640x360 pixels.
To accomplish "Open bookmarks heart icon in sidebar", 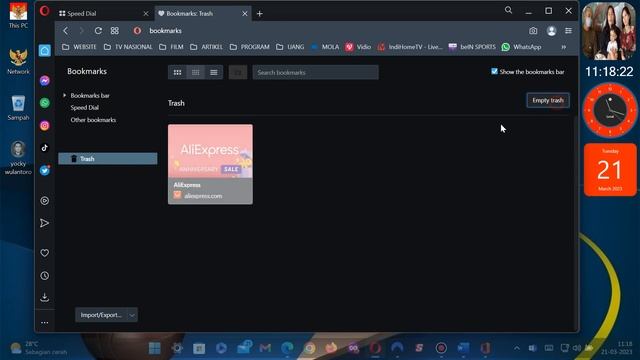I will [44, 253].
